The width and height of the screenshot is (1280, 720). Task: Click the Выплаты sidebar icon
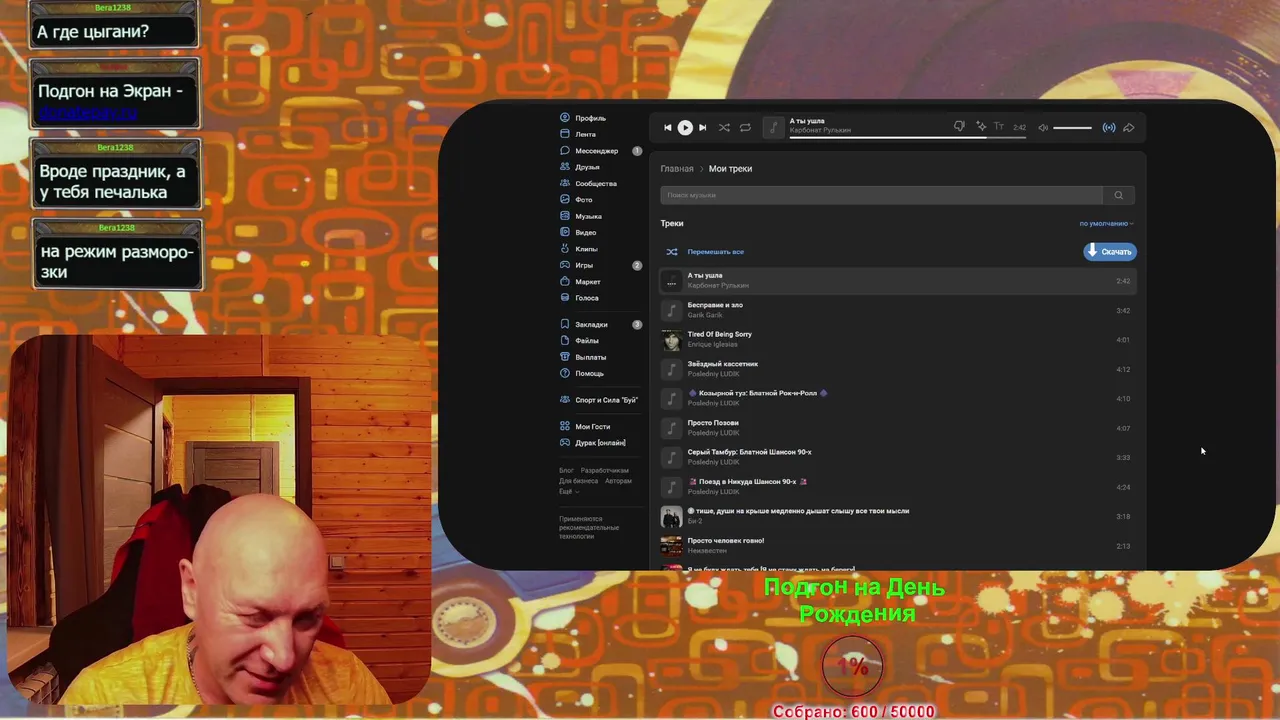(565, 357)
